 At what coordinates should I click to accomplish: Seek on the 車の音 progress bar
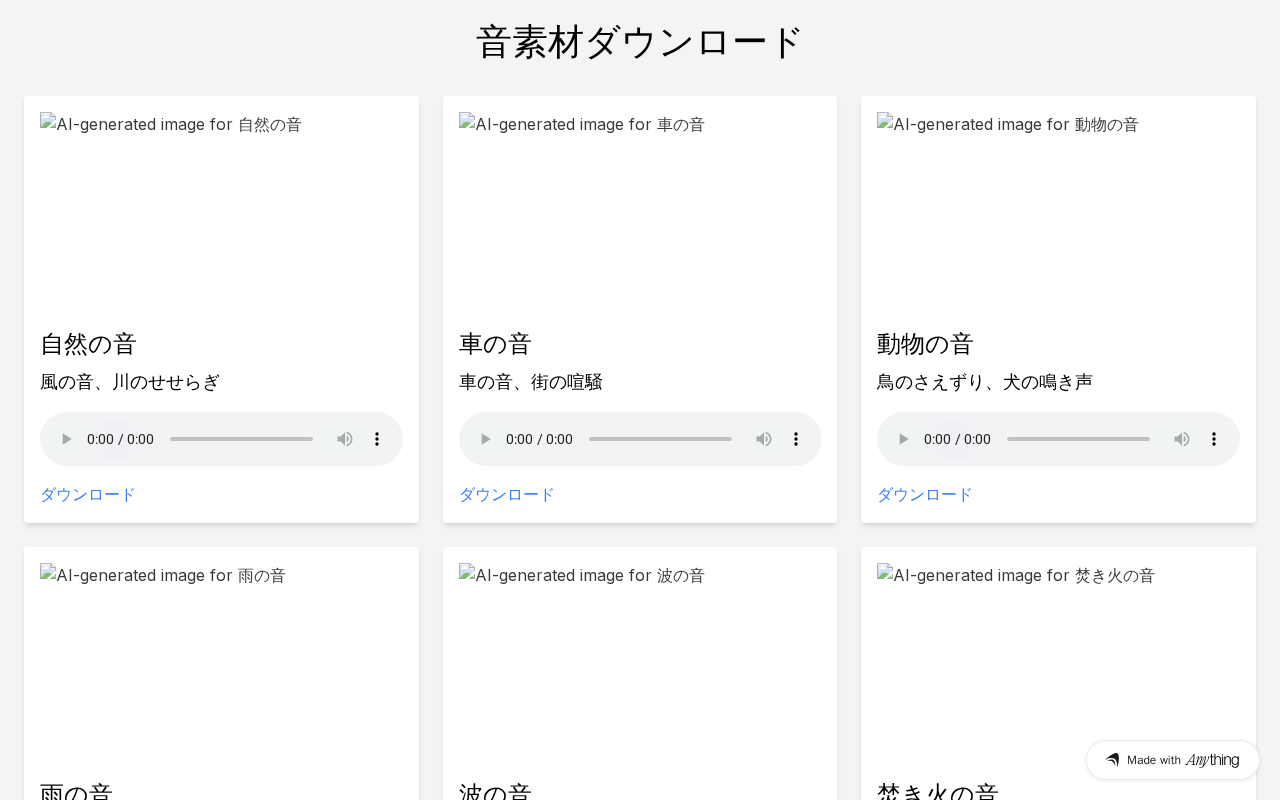[660, 439]
